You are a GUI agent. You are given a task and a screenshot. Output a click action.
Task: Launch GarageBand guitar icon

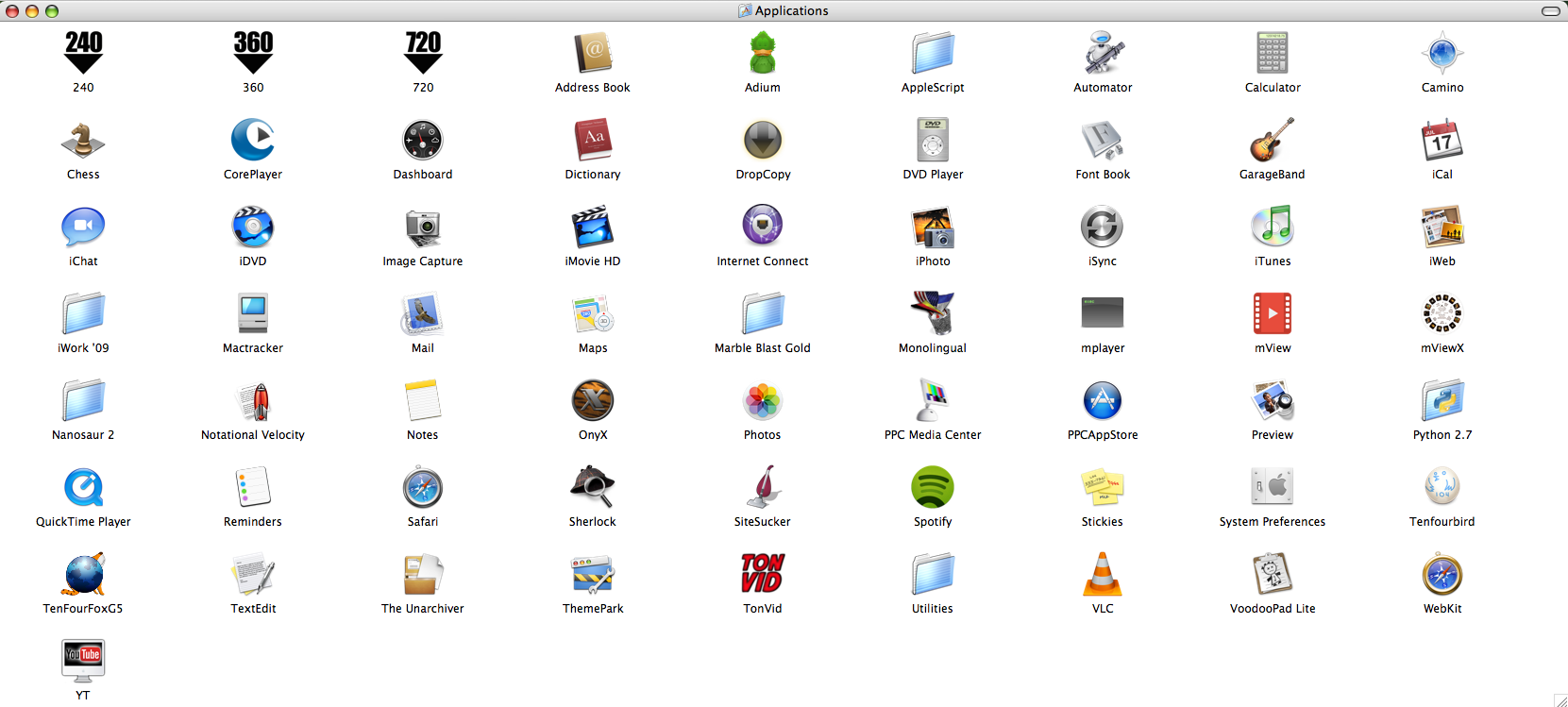[1273, 140]
